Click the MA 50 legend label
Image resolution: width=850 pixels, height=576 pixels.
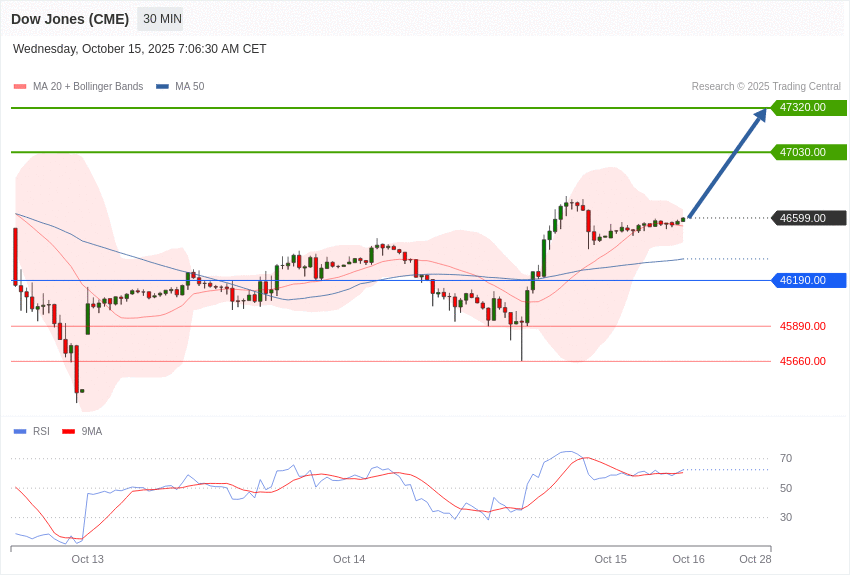click(190, 87)
